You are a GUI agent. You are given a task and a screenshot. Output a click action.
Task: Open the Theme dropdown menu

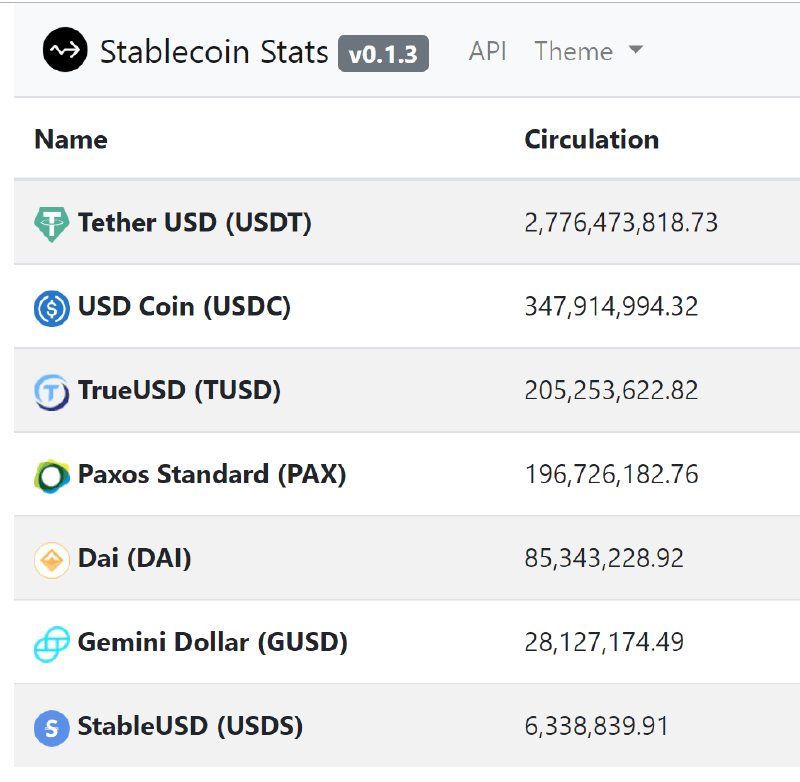tap(588, 51)
